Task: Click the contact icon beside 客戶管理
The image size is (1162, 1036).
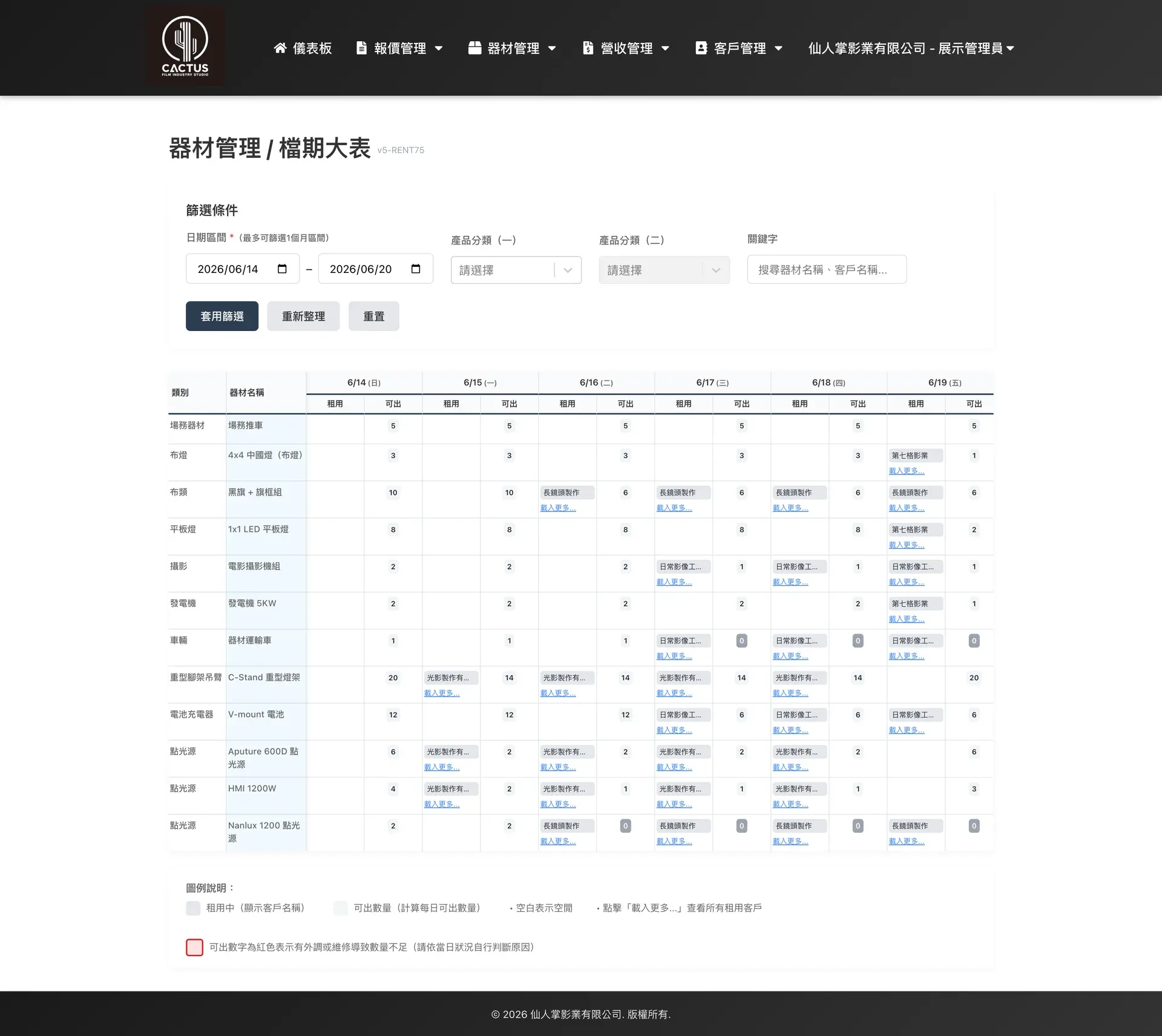Action: (701, 48)
